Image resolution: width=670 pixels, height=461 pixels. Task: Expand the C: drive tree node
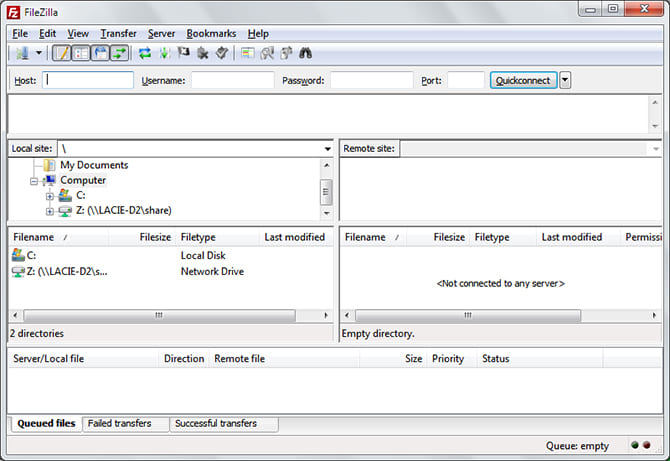(x=50, y=197)
